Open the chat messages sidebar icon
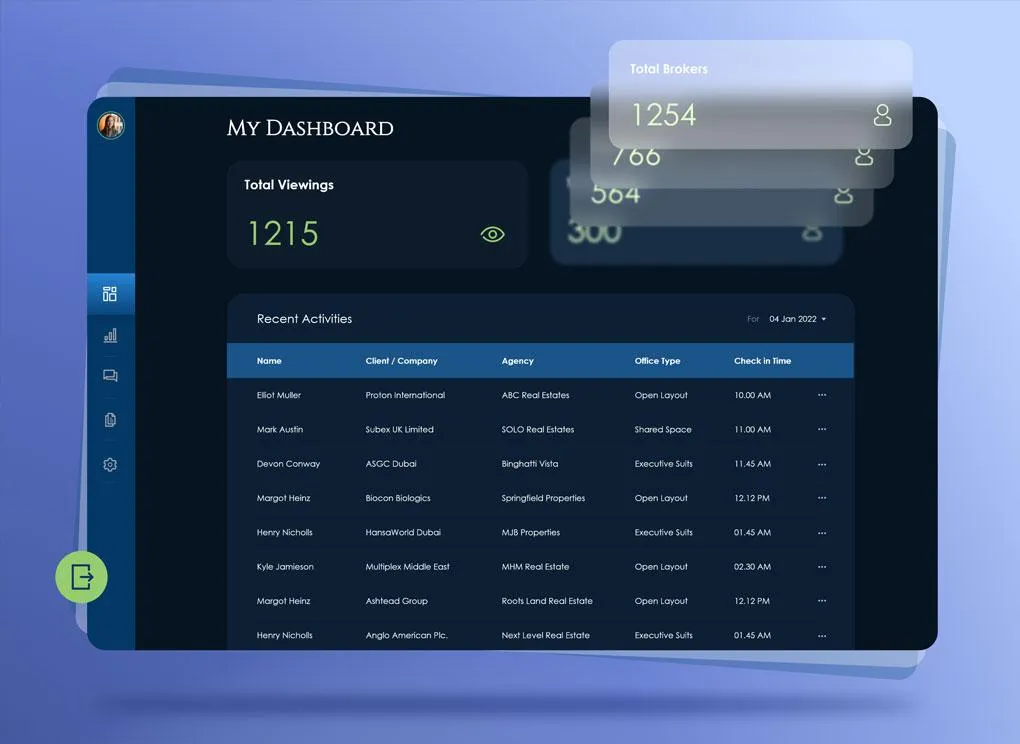The image size is (1020, 744). point(110,377)
